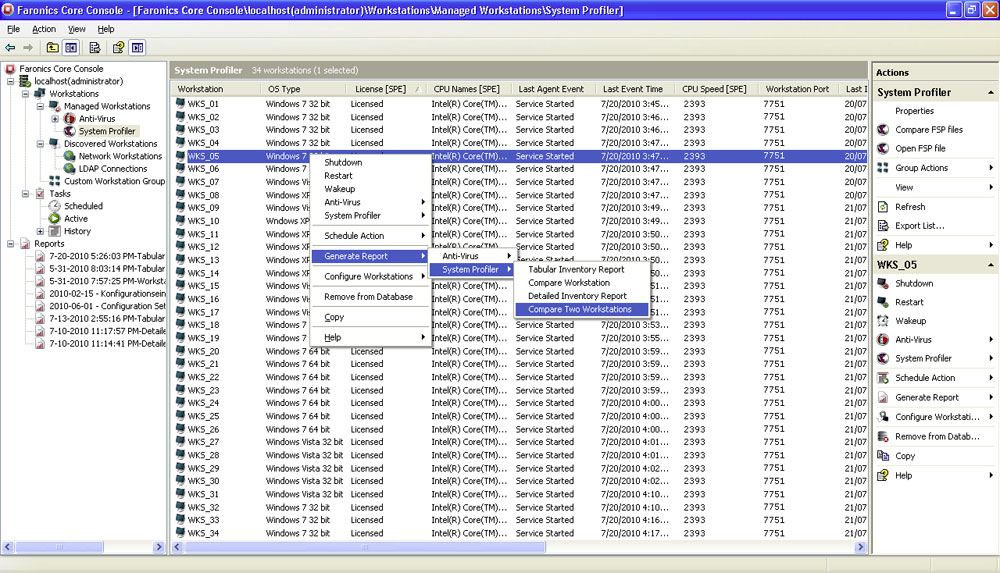
Task: Open the View menu
Action: (77, 29)
